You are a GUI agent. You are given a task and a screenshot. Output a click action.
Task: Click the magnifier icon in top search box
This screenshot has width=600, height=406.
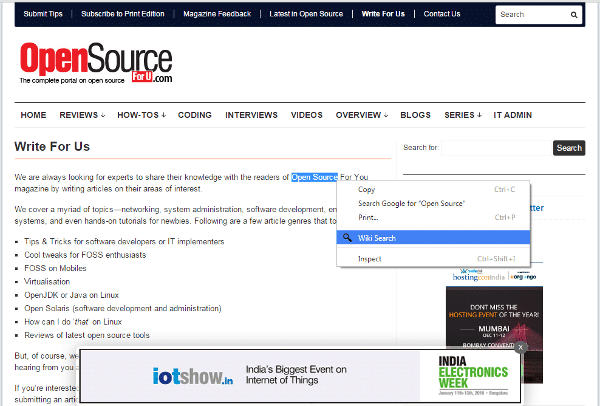[575, 15]
